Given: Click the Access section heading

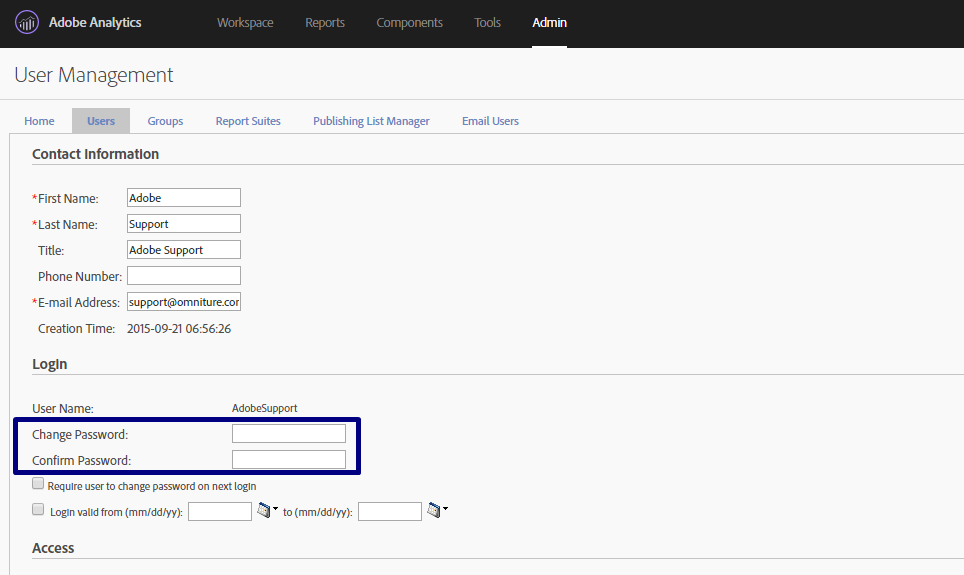Looking at the screenshot, I should 53,548.
